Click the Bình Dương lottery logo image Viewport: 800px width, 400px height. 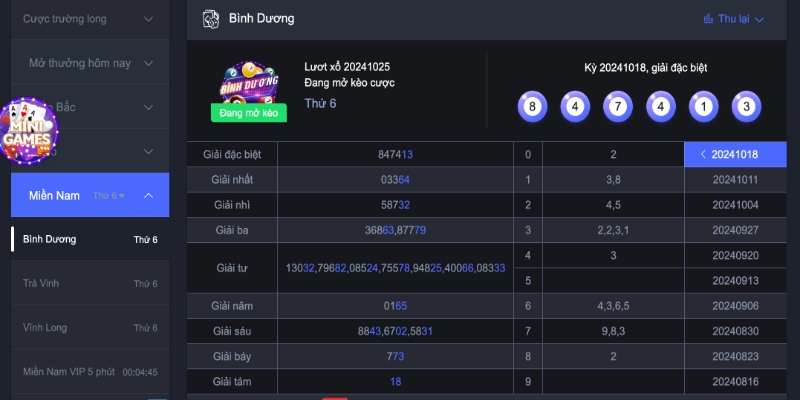tap(249, 82)
